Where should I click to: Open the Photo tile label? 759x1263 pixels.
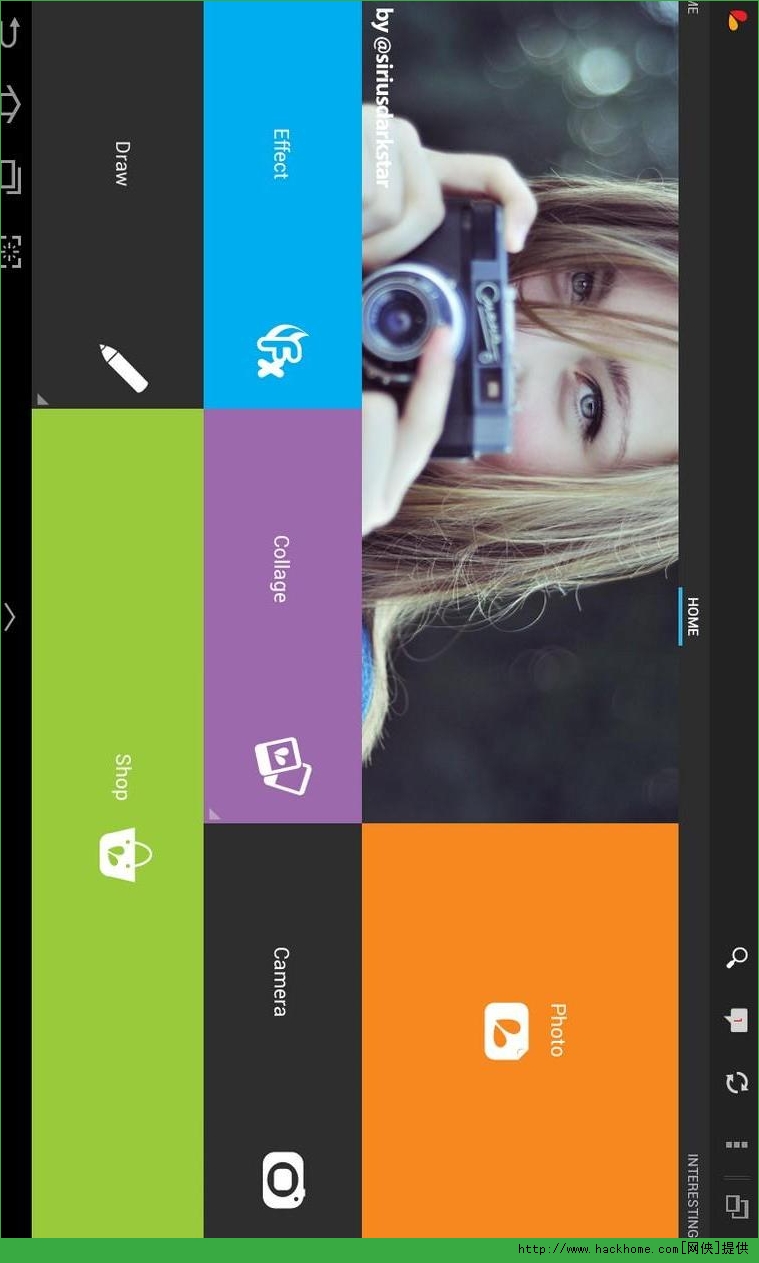[x=558, y=1030]
